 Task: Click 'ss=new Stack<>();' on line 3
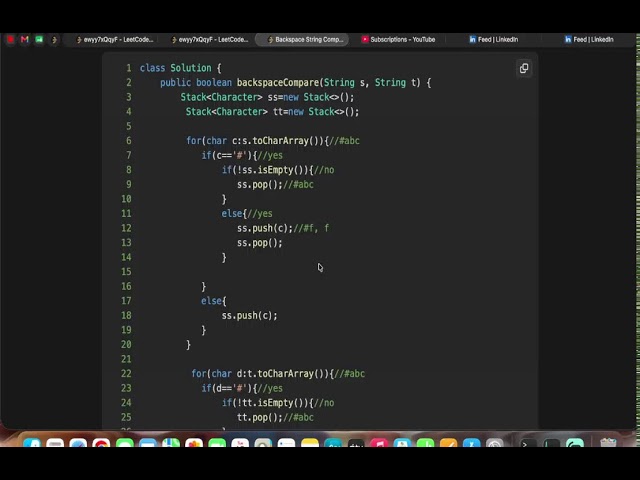tap(311, 97)
